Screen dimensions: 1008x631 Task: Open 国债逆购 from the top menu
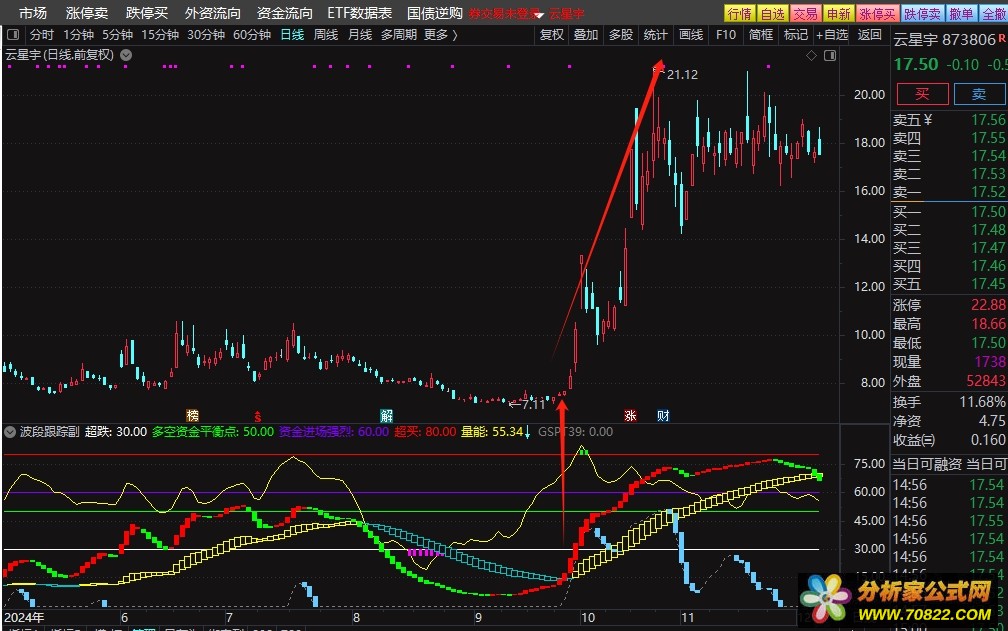(x=435, y=13)
